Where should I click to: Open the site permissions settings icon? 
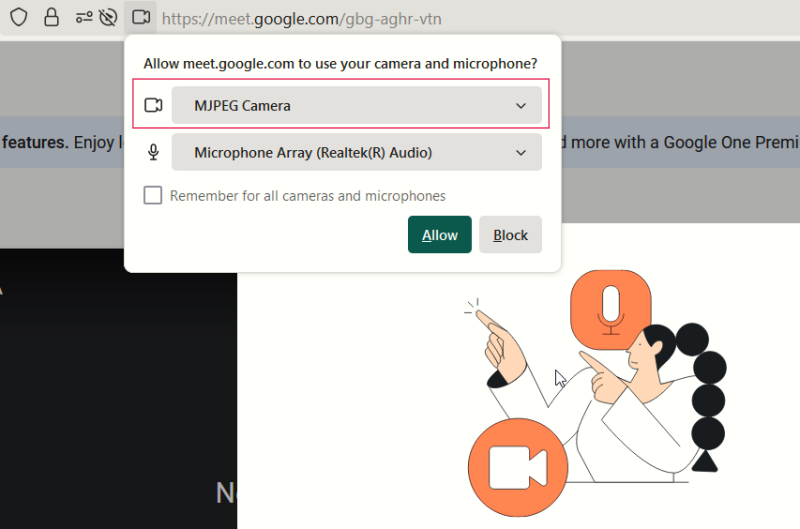(84, 18)
